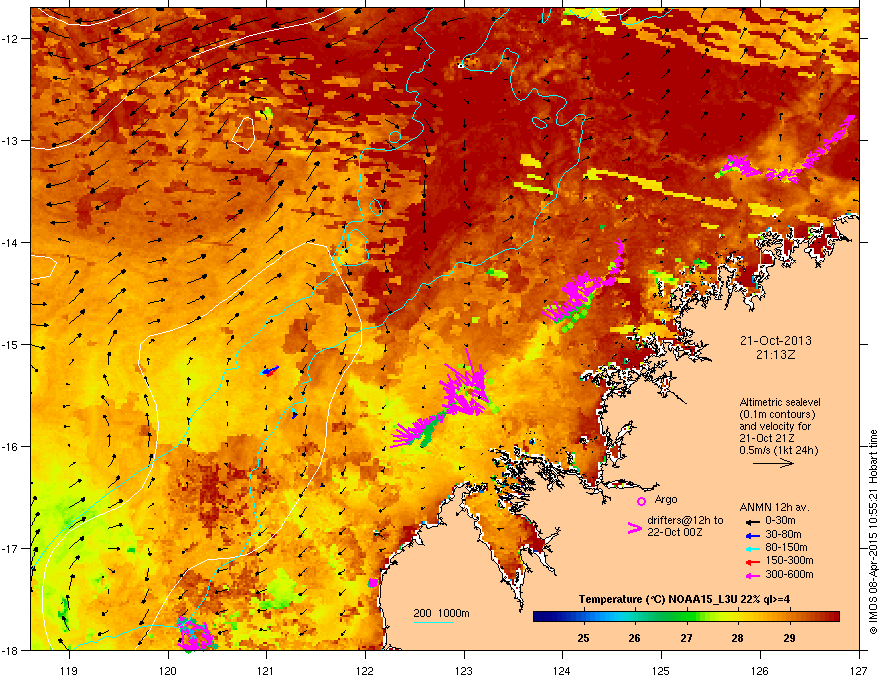The width and height of the screenshot is (880, 680).
Task: Click the 'Temperature (°C) NOAA15_L3U' title
Action: (x=656, y=599)
